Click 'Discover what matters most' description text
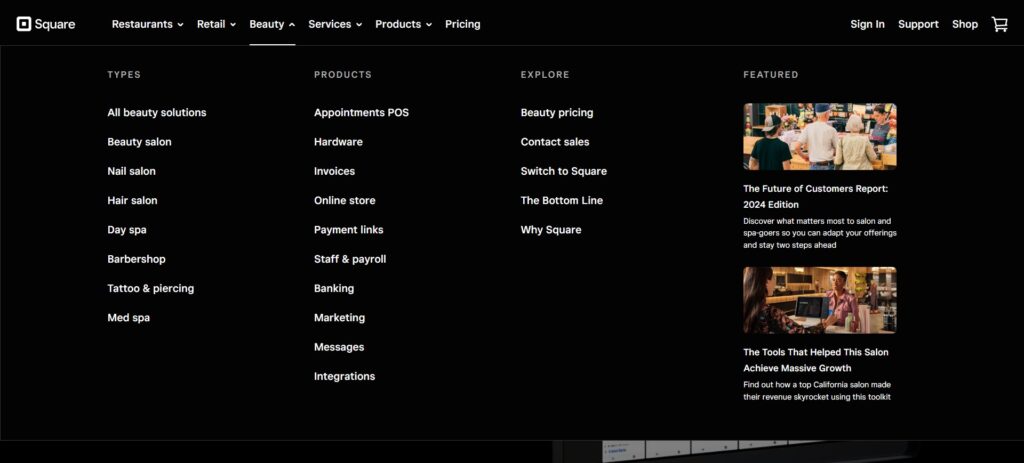 [x=820, y=233]
